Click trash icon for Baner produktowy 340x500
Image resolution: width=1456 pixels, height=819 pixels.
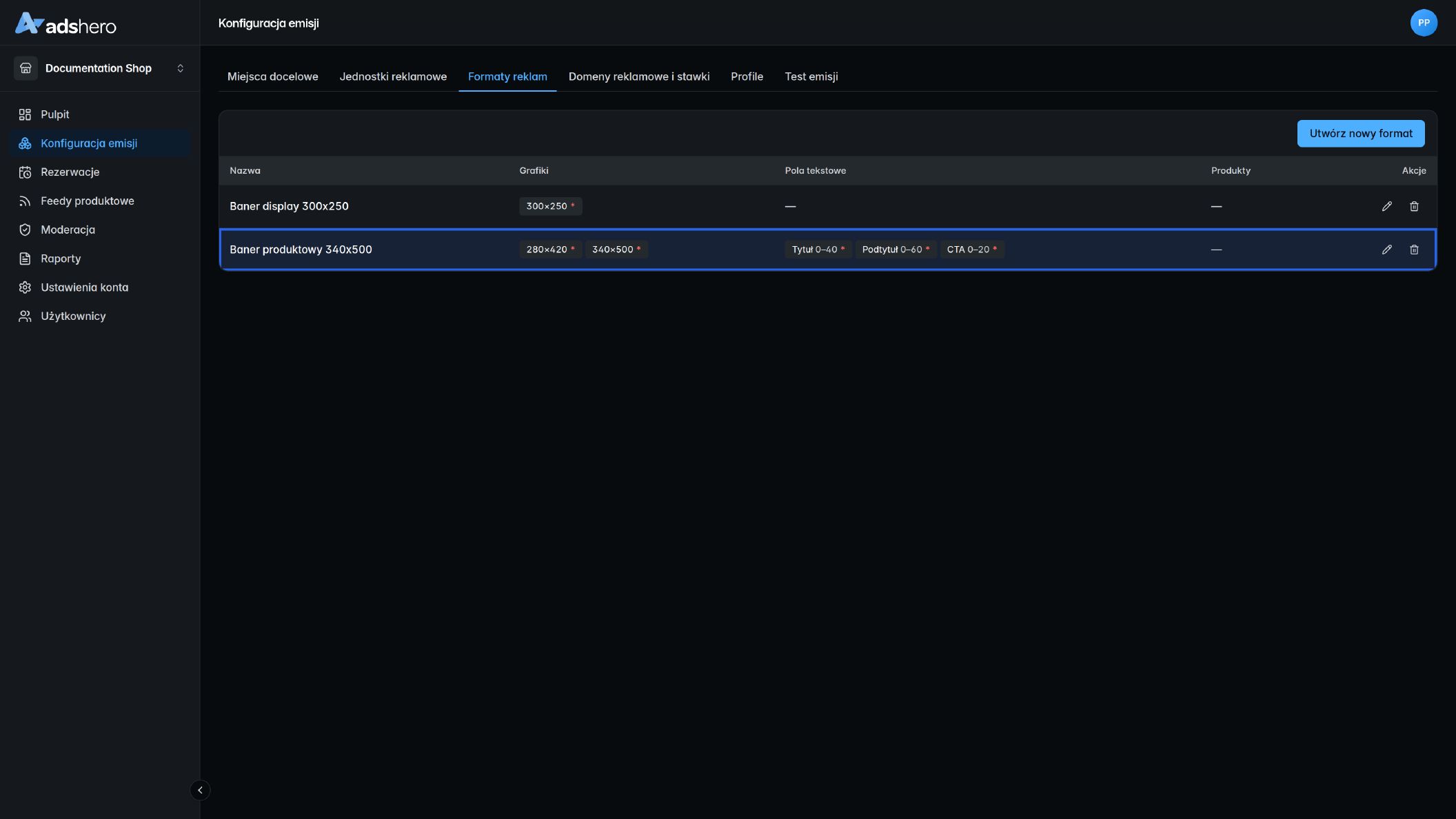1414,250
